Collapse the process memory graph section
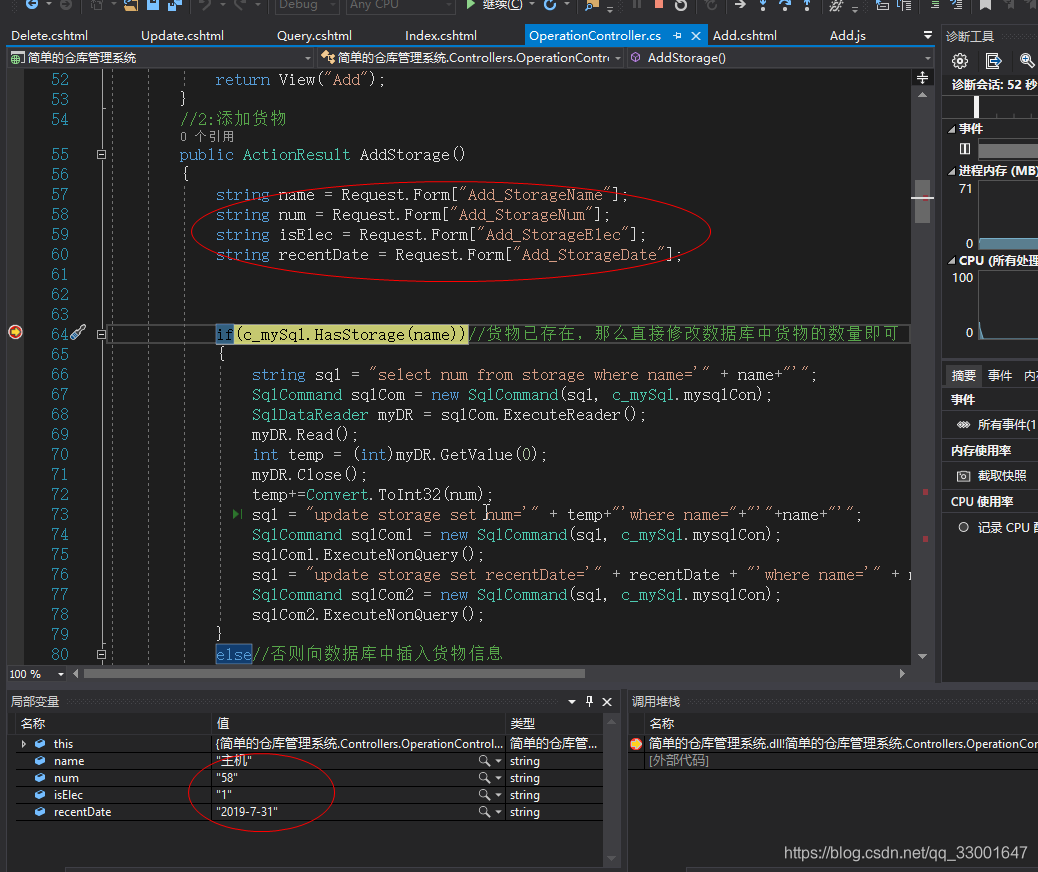1038x872 pixels. pos(952,171)
